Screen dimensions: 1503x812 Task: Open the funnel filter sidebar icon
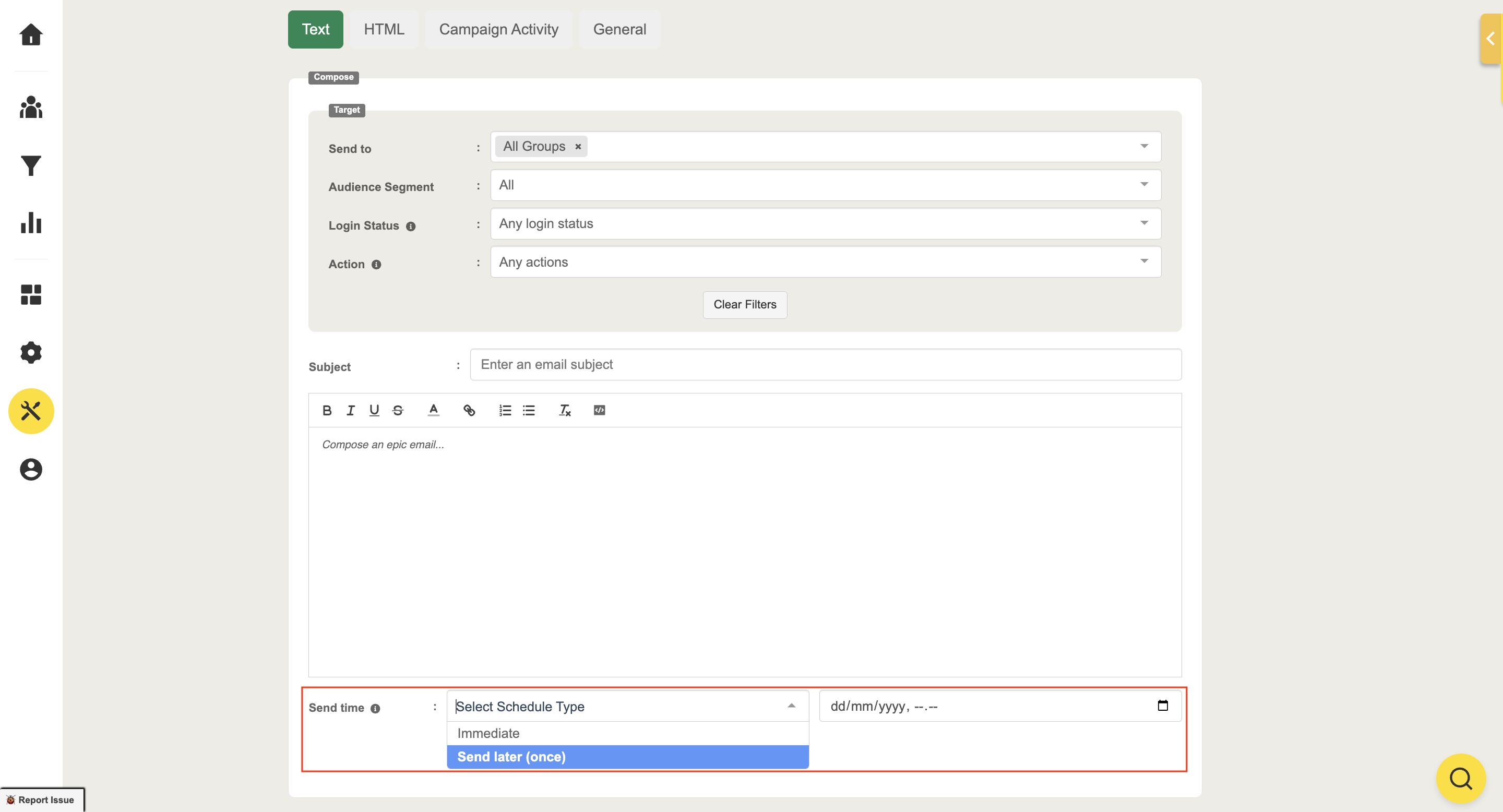tap(31, 166)
